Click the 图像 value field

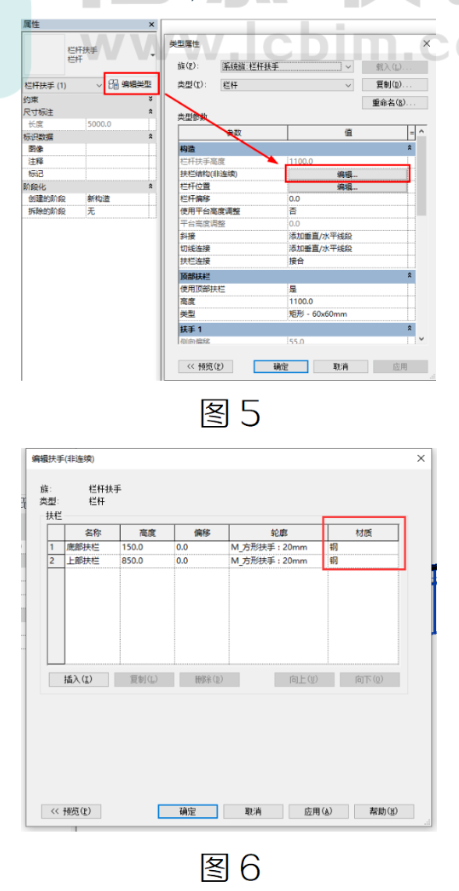117,149
